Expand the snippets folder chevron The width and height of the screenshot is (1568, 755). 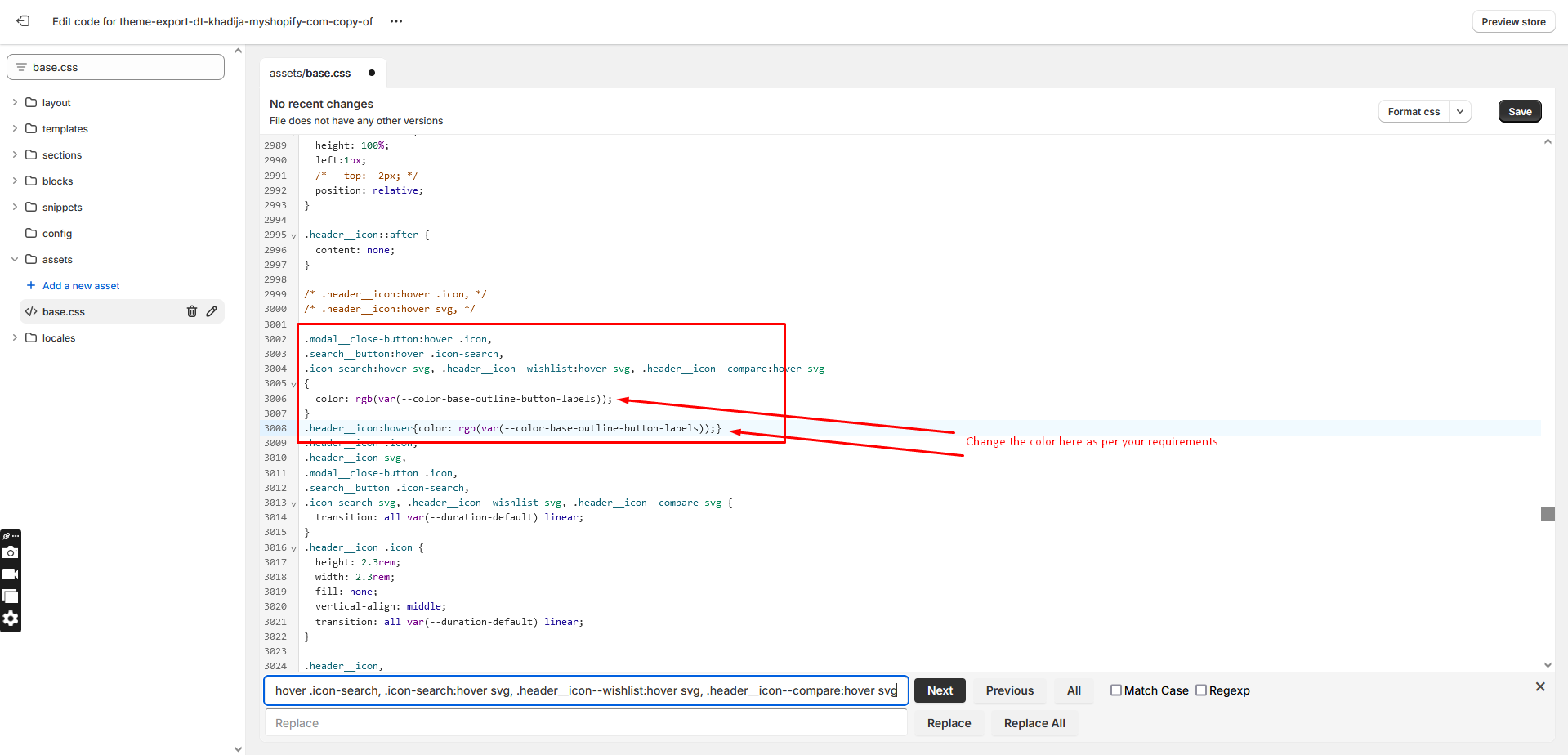[15, 207]
